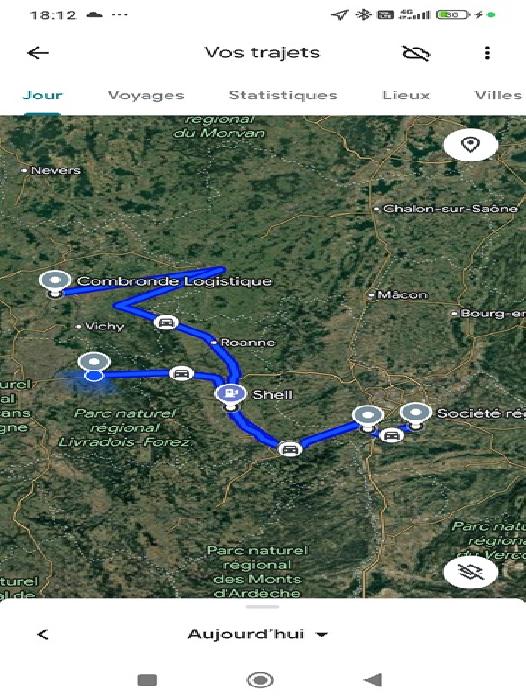Viewport: 526px width, 700px height.
Task: Tap the back arrow next to Vos trajets
Action: (38, 53)
